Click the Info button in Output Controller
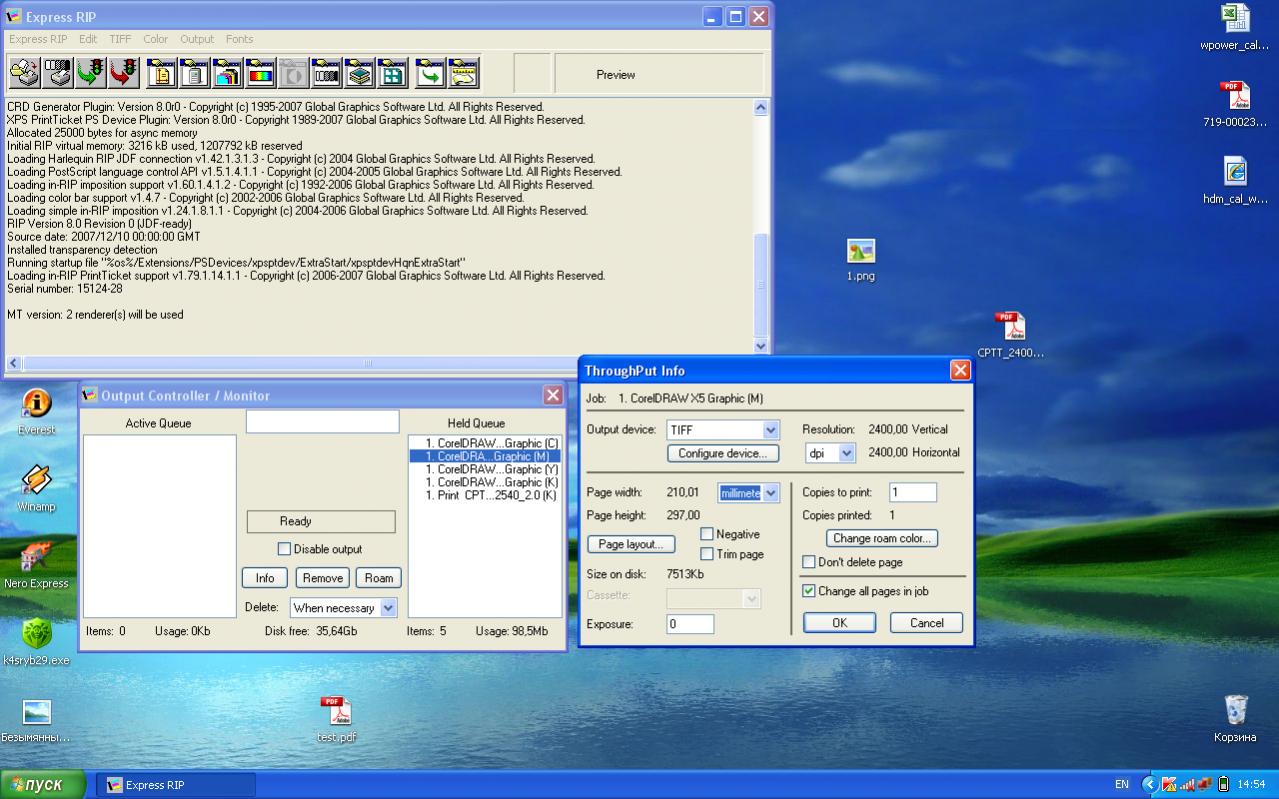This screenshot has width=1279, height=799. (265, 578)
